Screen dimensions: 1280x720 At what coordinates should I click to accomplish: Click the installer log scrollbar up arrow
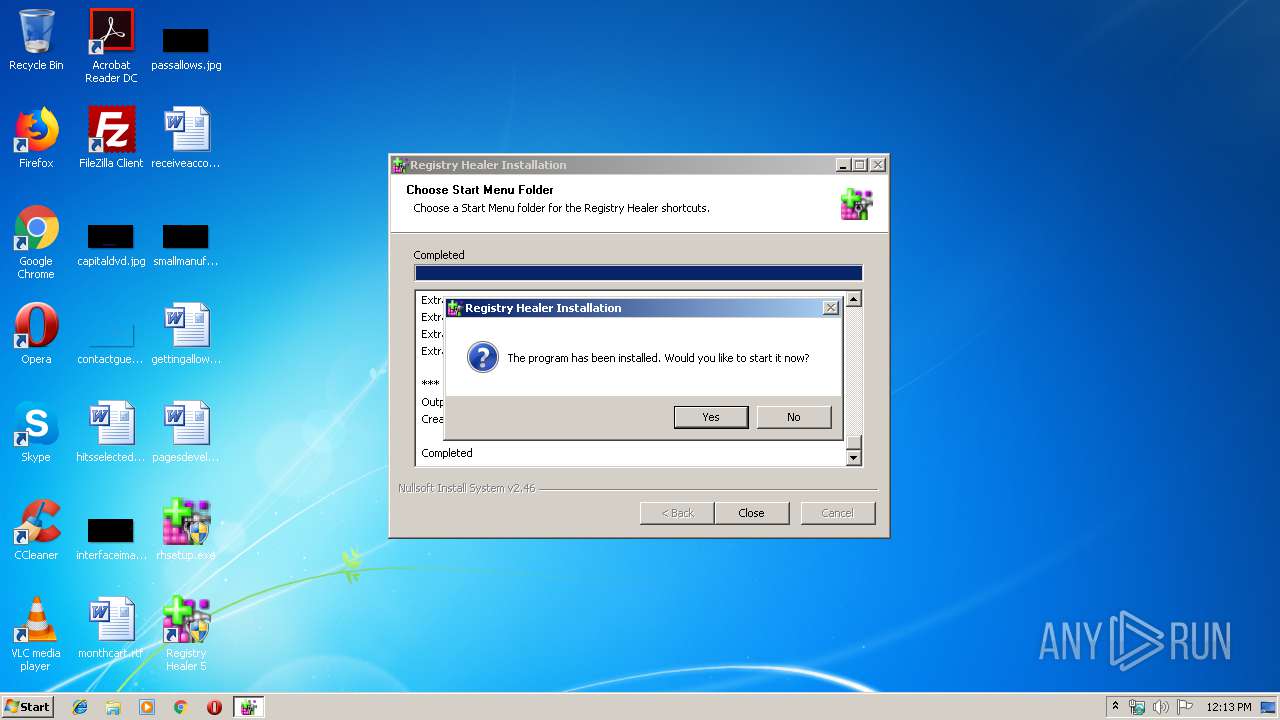click(853, 299)
